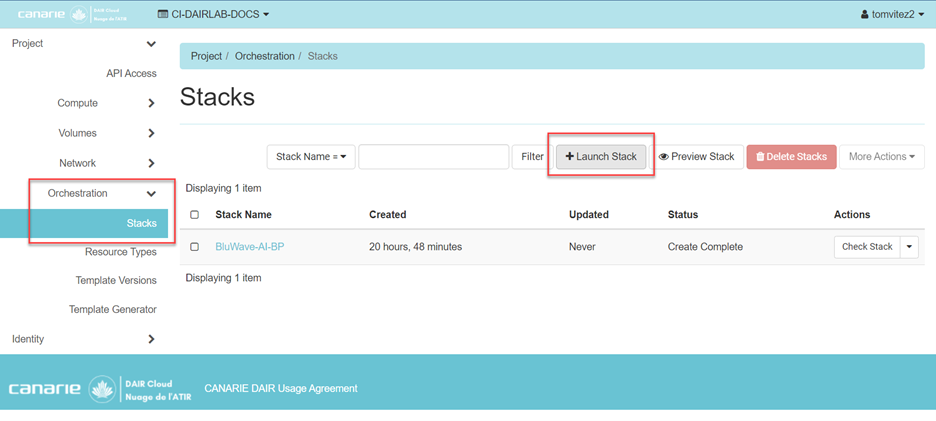The image size is (936, 421).
Task: Open Resource Types in the sidebar
Action: click(120, 252)
